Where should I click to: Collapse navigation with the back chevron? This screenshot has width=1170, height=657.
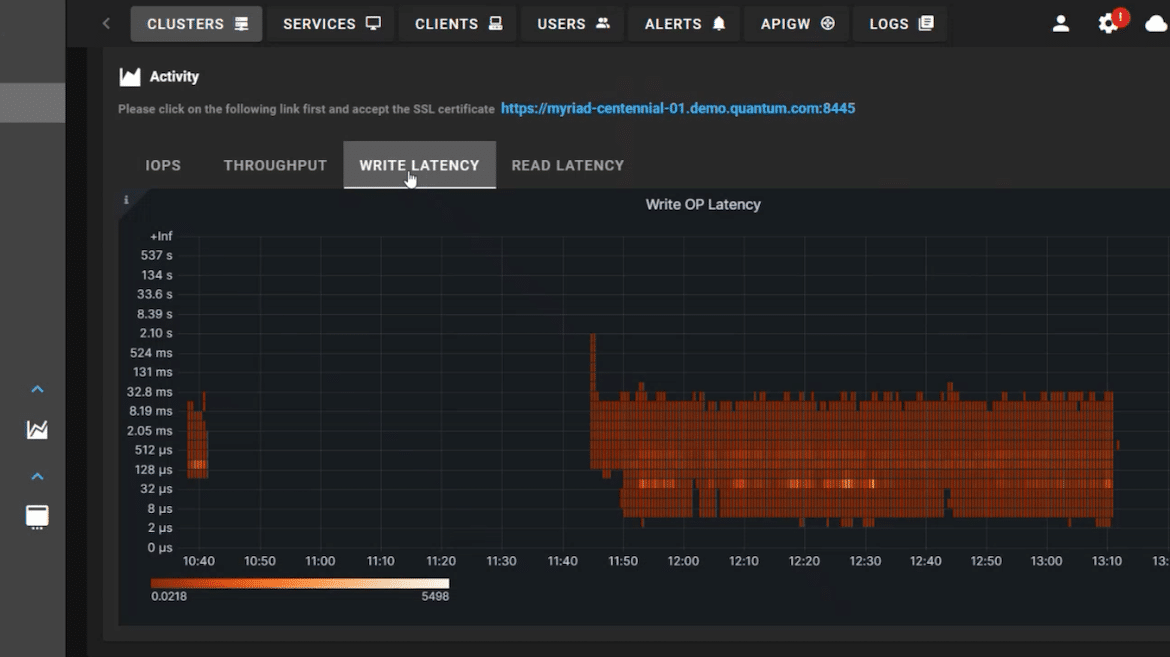106,24
